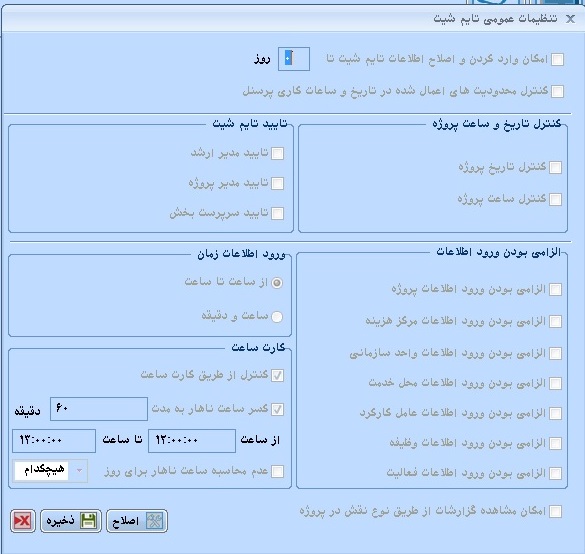585x554 pixels.
Task: Click the green floppy disk save icon
Action: [89, 521]
